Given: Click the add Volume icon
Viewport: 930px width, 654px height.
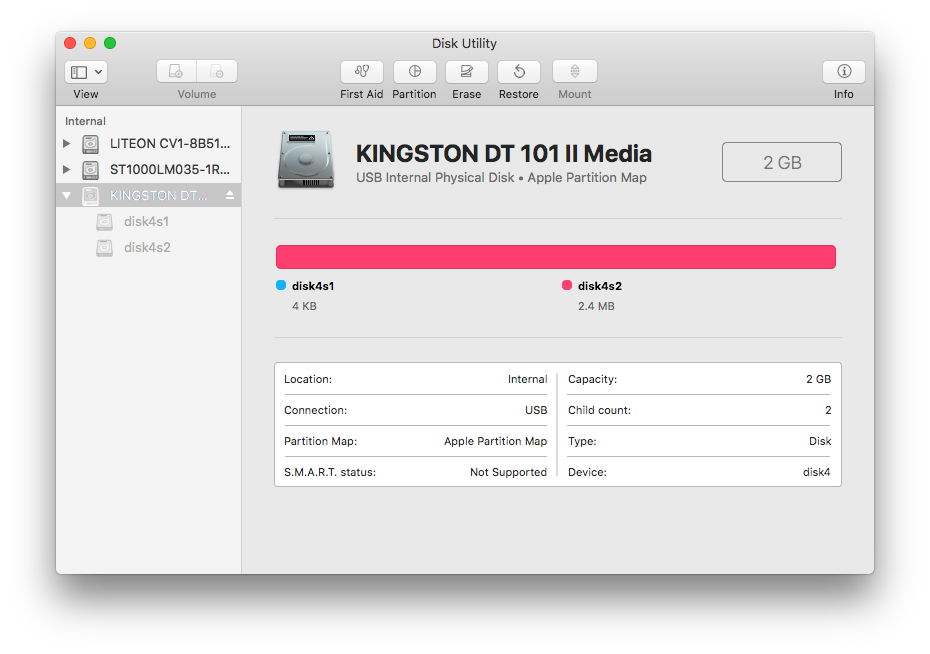Looking at the screenshot, I should click(175, 71).
